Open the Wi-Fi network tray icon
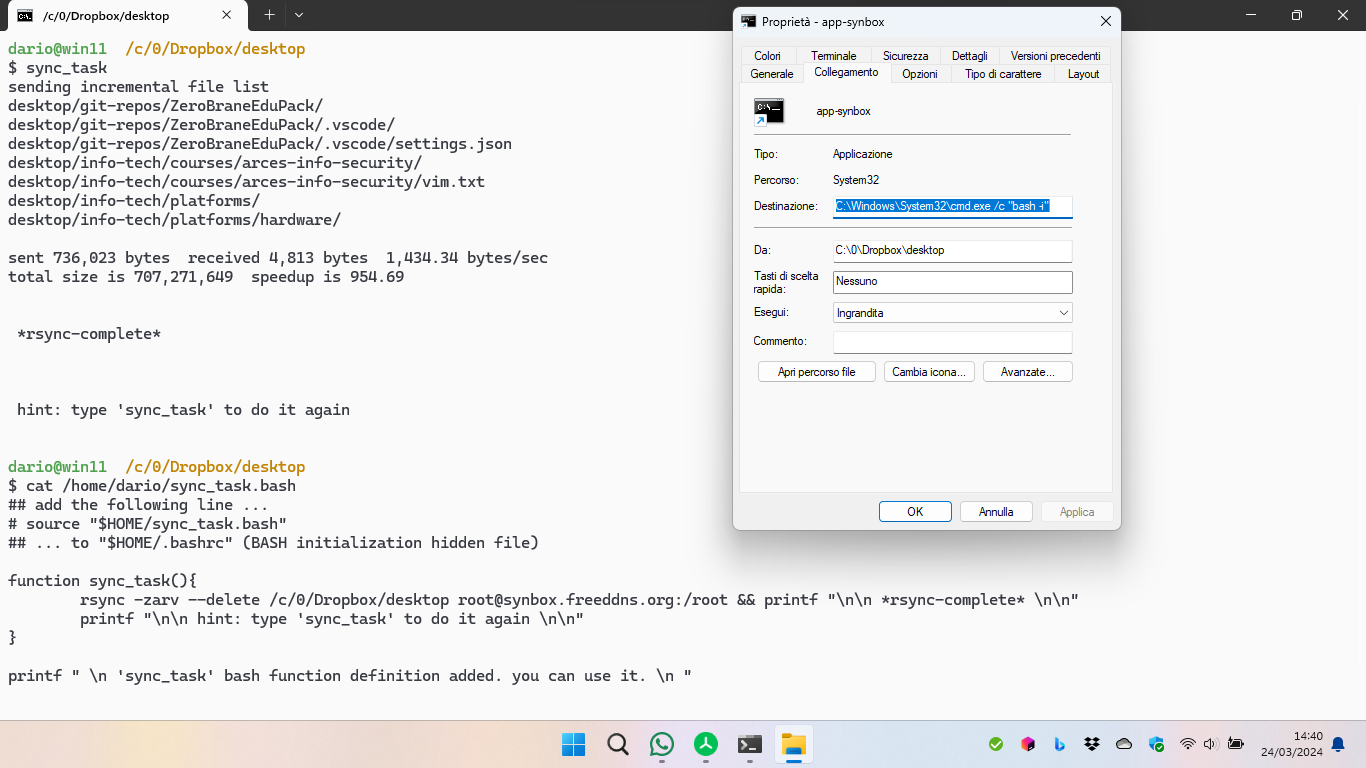Image resolution: width=1366 pixels, height=768 pixels. point(1188,744)
